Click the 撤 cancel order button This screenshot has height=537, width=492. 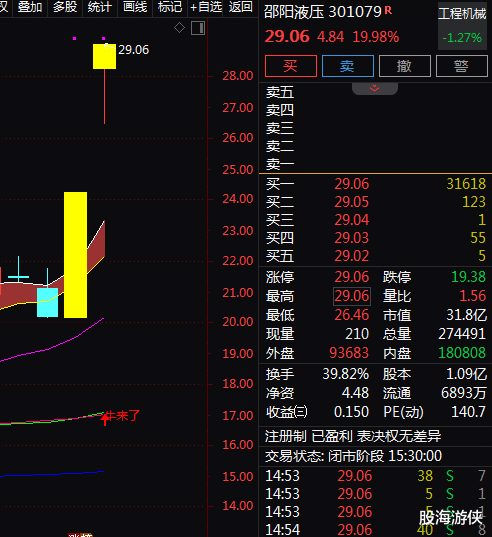tap(405, 66)
